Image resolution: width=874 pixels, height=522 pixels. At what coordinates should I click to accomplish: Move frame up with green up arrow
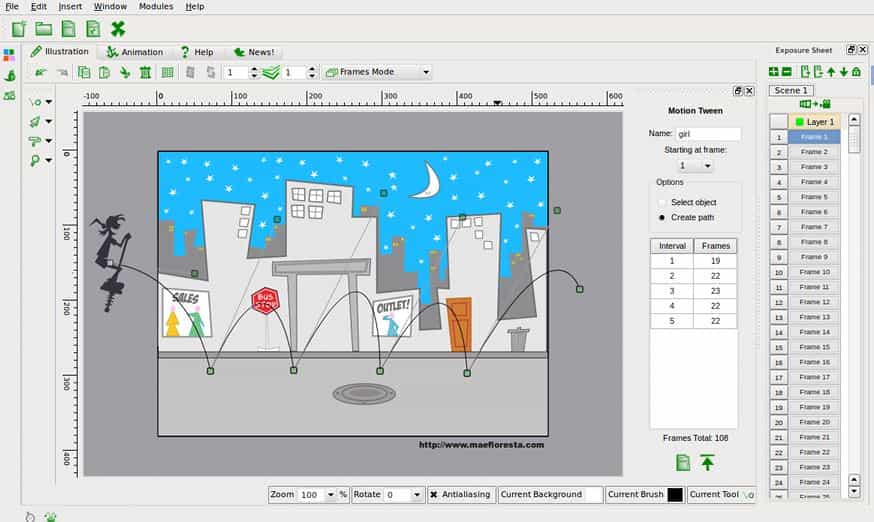point(831,72)
